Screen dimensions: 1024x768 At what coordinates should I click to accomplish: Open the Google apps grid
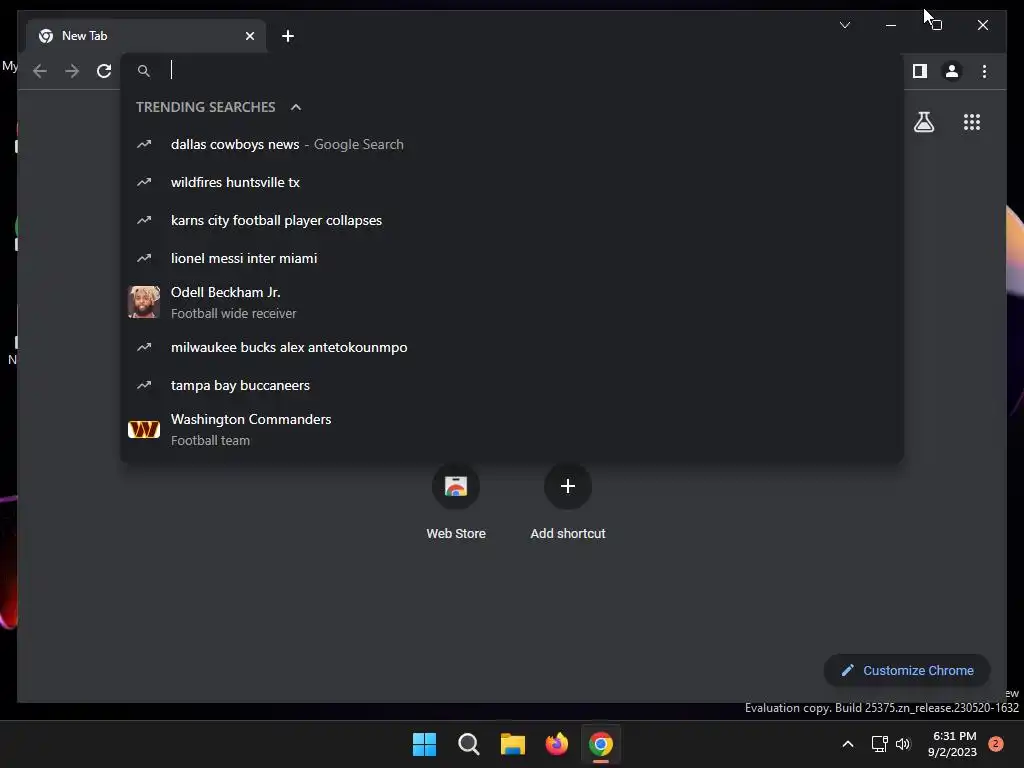(x=972, y=122)
